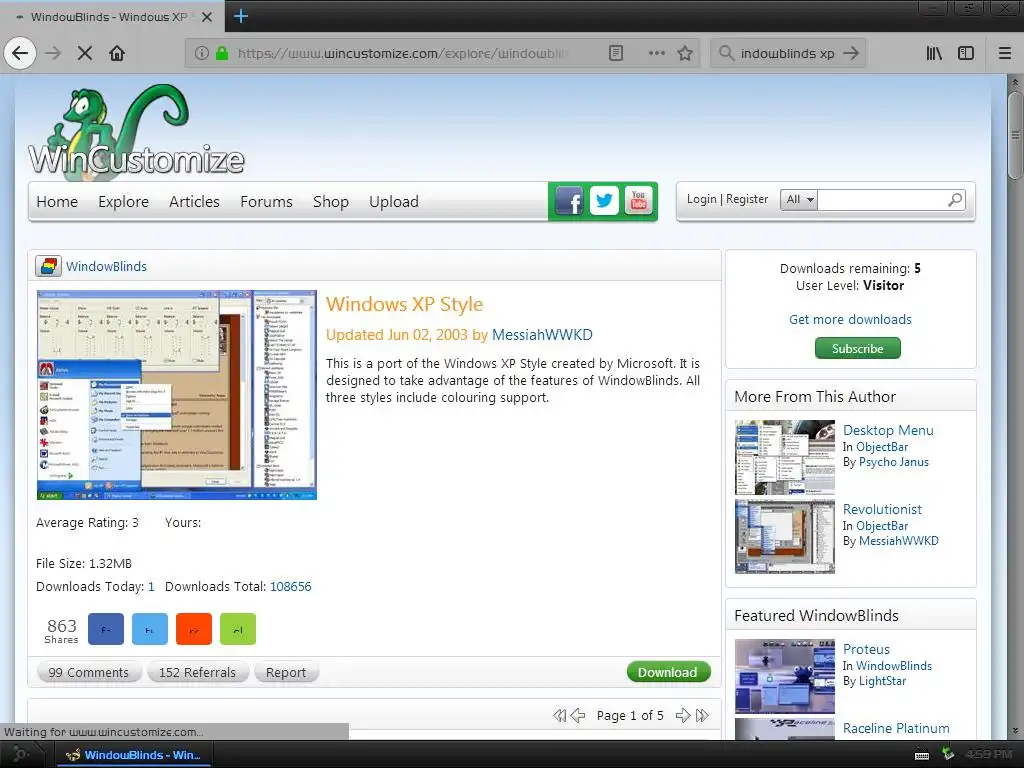Image resolution: width=1024 pixels, height=768 pixels.
Task: Click the Downloads Total 108656 link
Action: click(291, 586)
